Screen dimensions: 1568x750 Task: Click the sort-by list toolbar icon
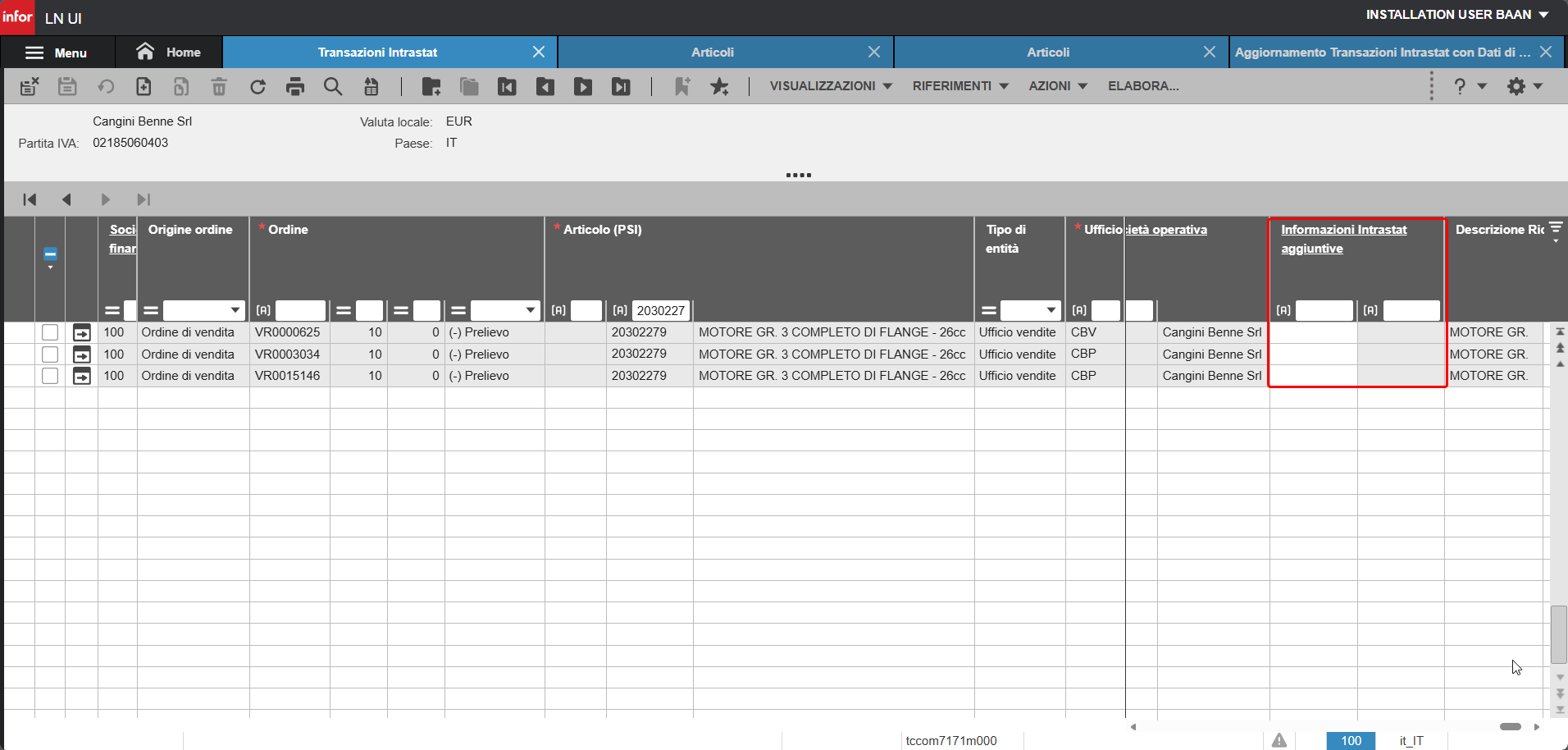371,86
